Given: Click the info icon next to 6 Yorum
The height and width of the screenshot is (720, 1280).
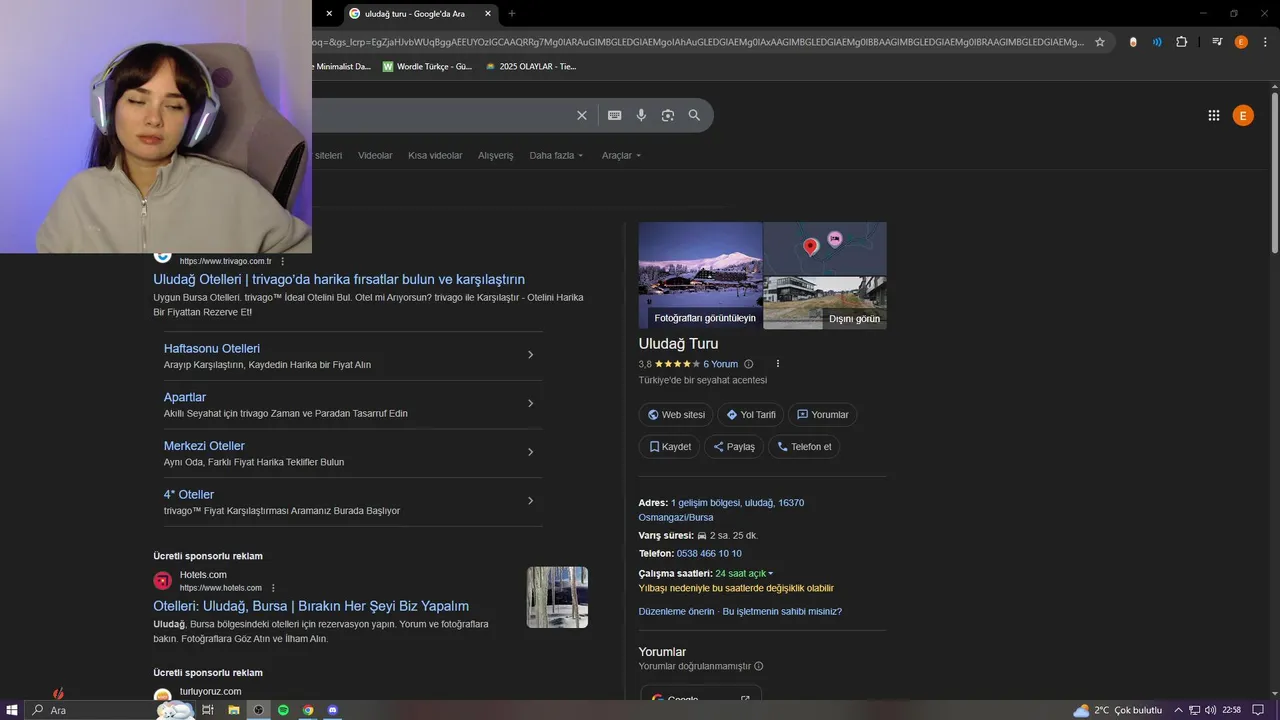Looking at the screenshot, I should coord(749,364).
